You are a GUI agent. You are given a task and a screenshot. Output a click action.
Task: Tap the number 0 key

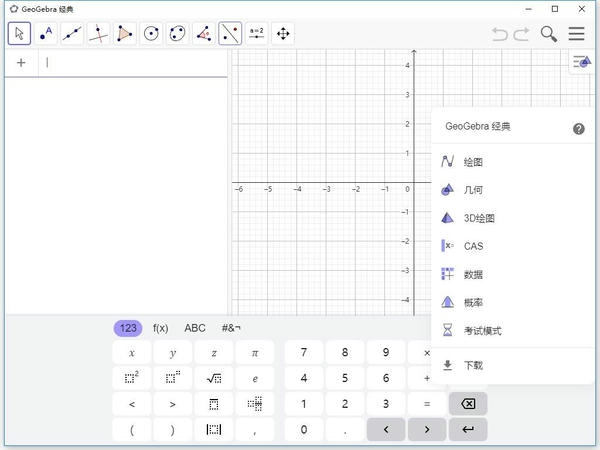point(304,430)
